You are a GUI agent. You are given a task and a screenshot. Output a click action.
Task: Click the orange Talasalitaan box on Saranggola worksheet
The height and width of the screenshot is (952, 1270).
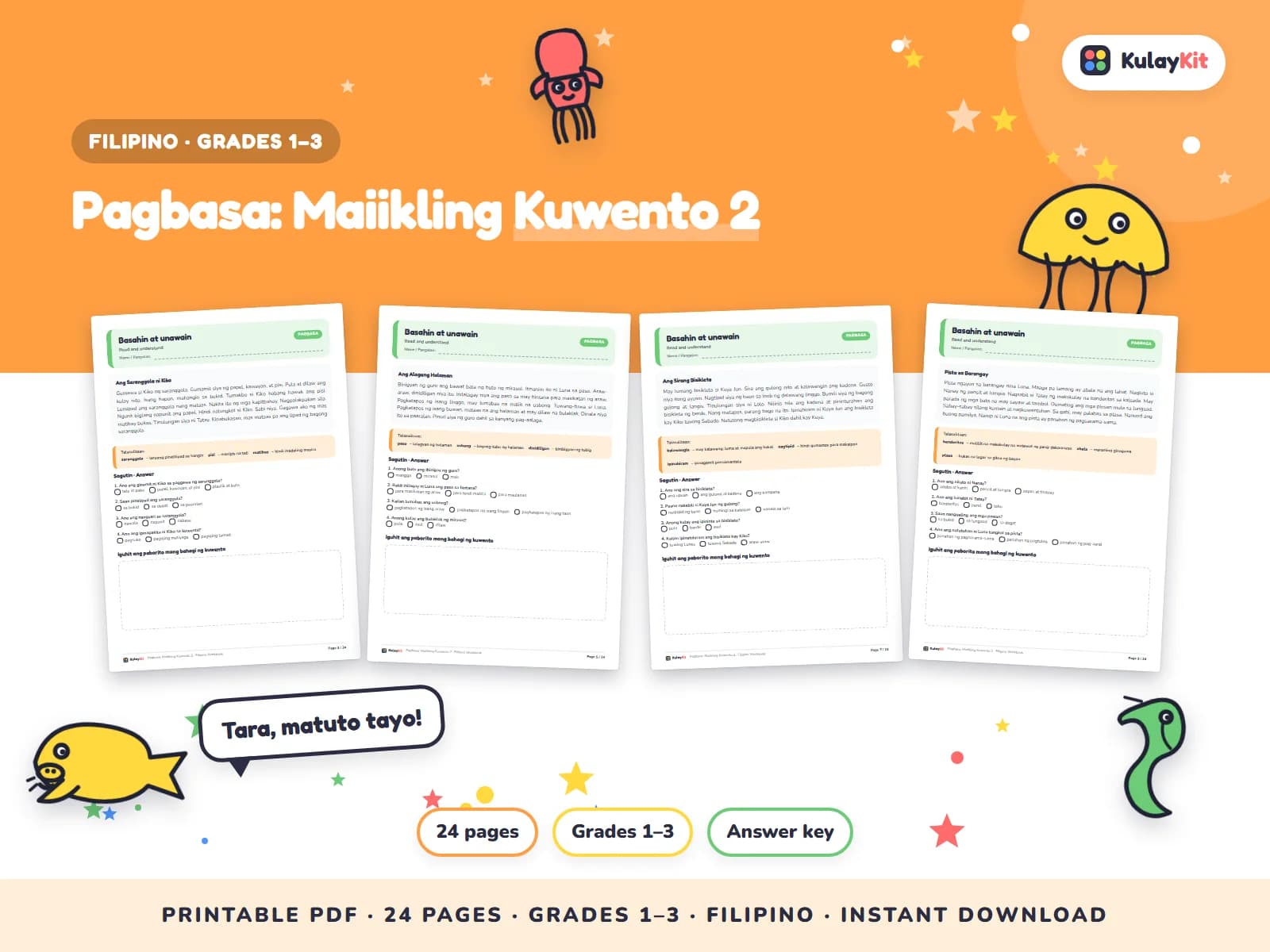tap(224, 452)
